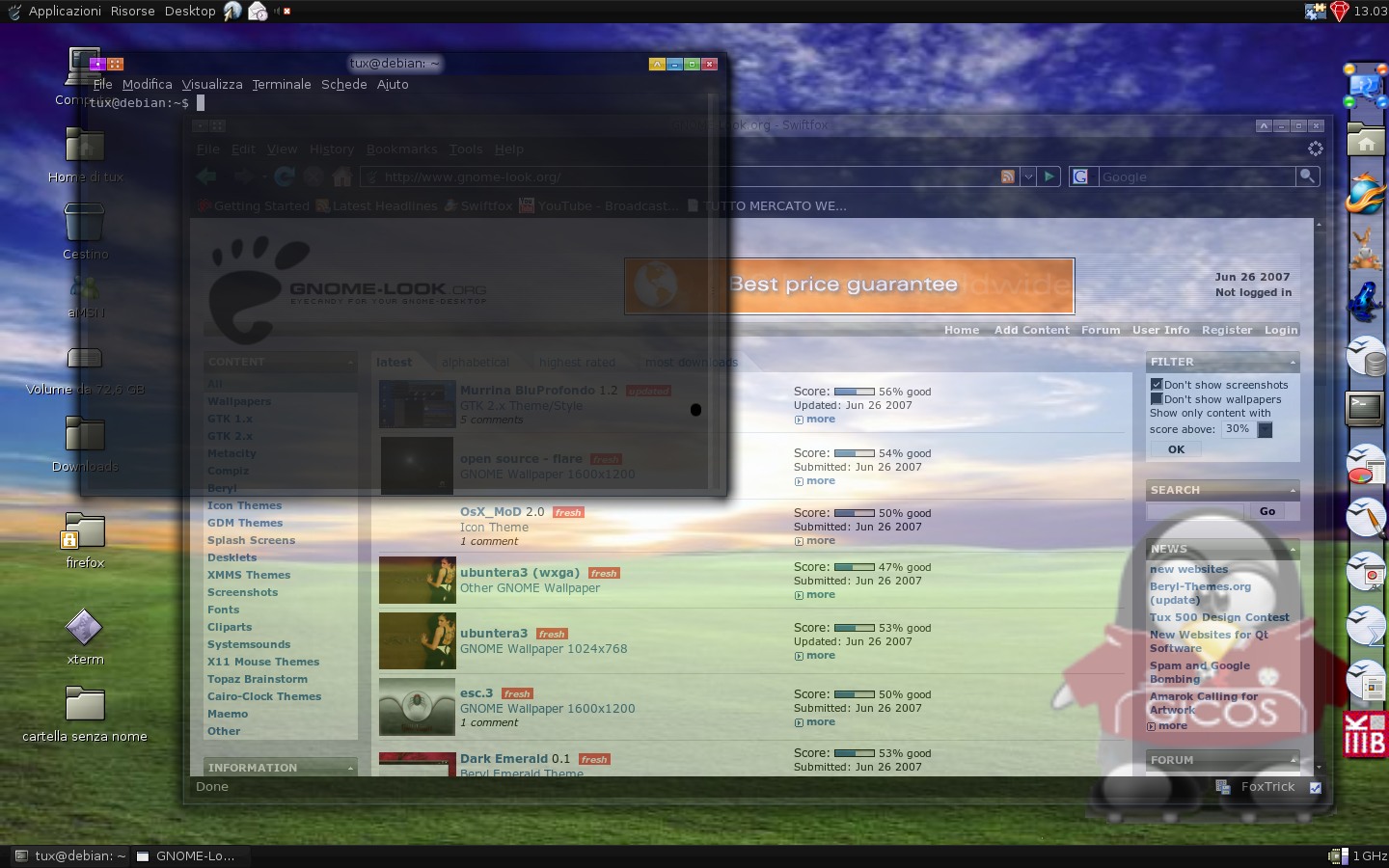The height and width of the screenshot is (868, 1389).
Task: Open the xterm launcher on the desktop
Action: point(84,627)
